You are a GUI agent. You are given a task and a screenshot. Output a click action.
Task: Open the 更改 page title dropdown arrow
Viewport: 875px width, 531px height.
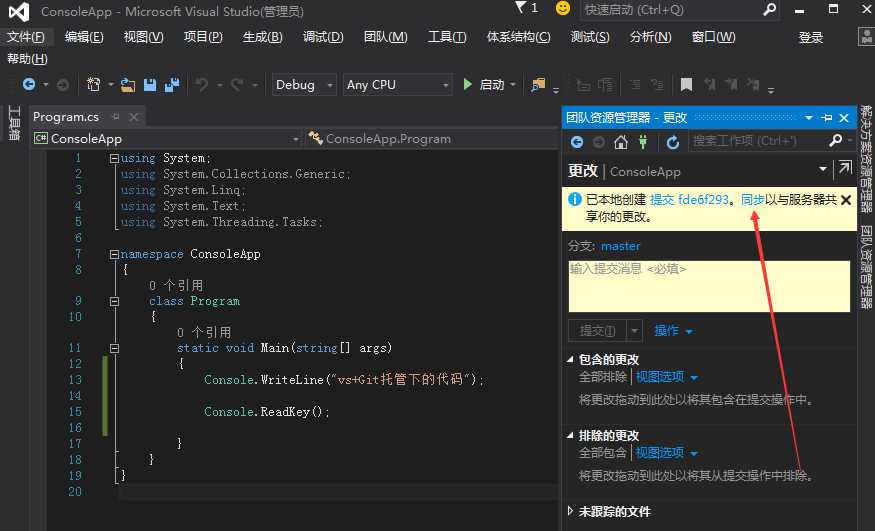point(823,168)
